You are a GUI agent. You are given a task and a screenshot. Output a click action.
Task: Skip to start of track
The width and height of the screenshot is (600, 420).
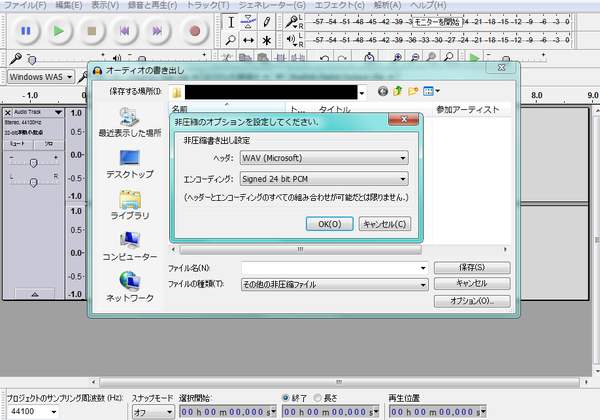pyautogui.click(x=124, y=31)
